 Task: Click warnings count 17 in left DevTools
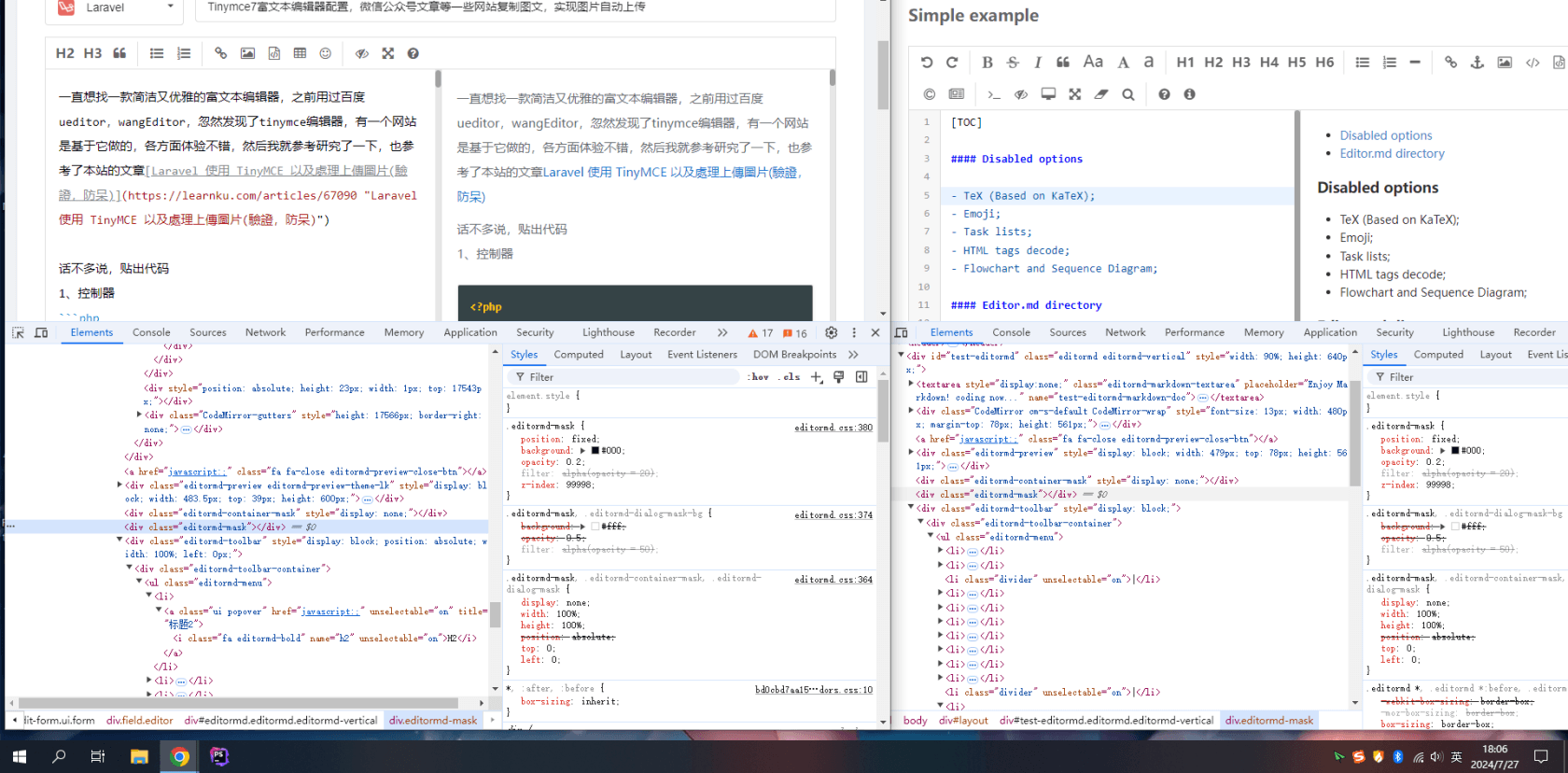(760, 332)
